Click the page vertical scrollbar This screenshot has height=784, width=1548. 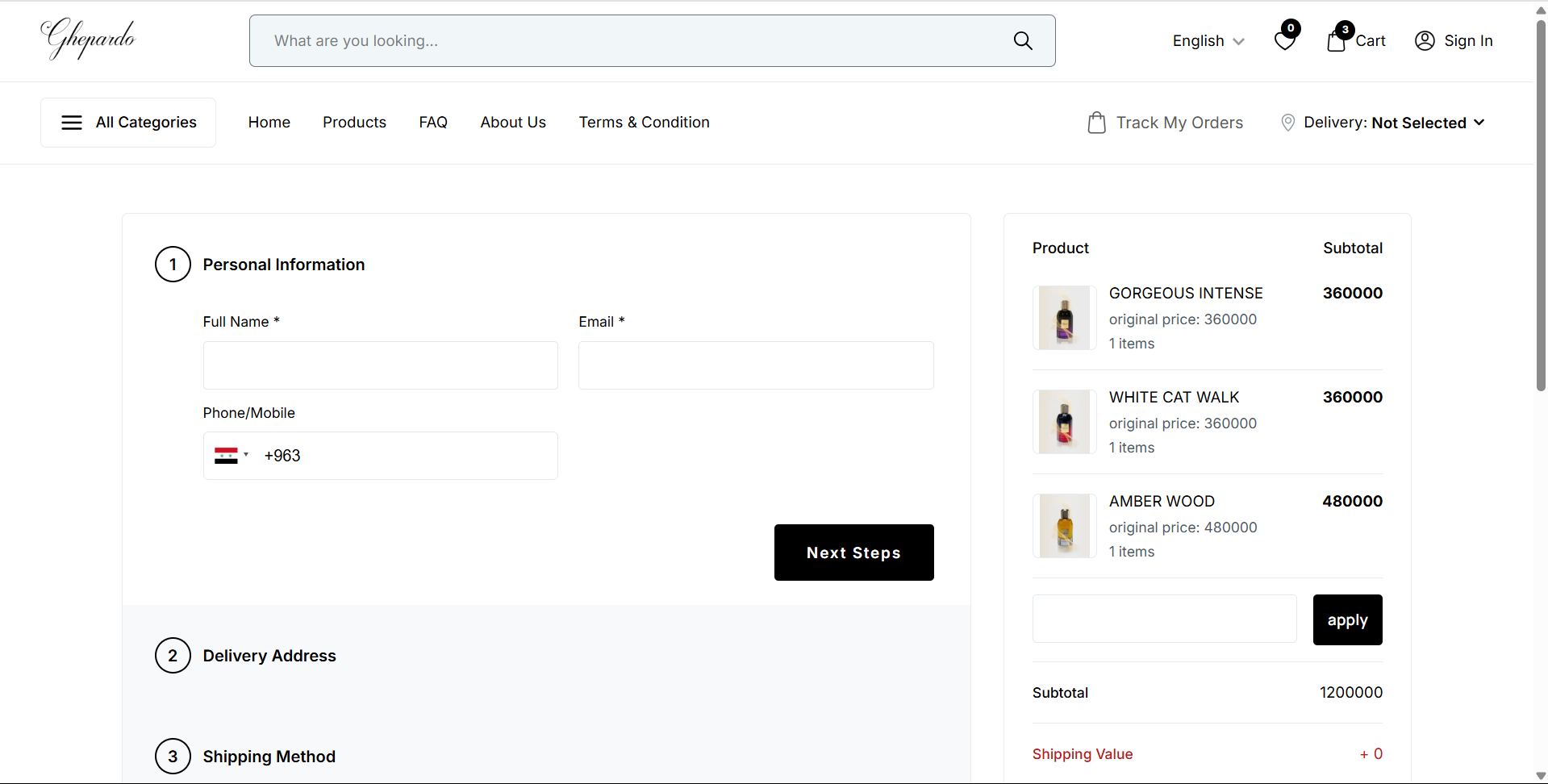1541,206
